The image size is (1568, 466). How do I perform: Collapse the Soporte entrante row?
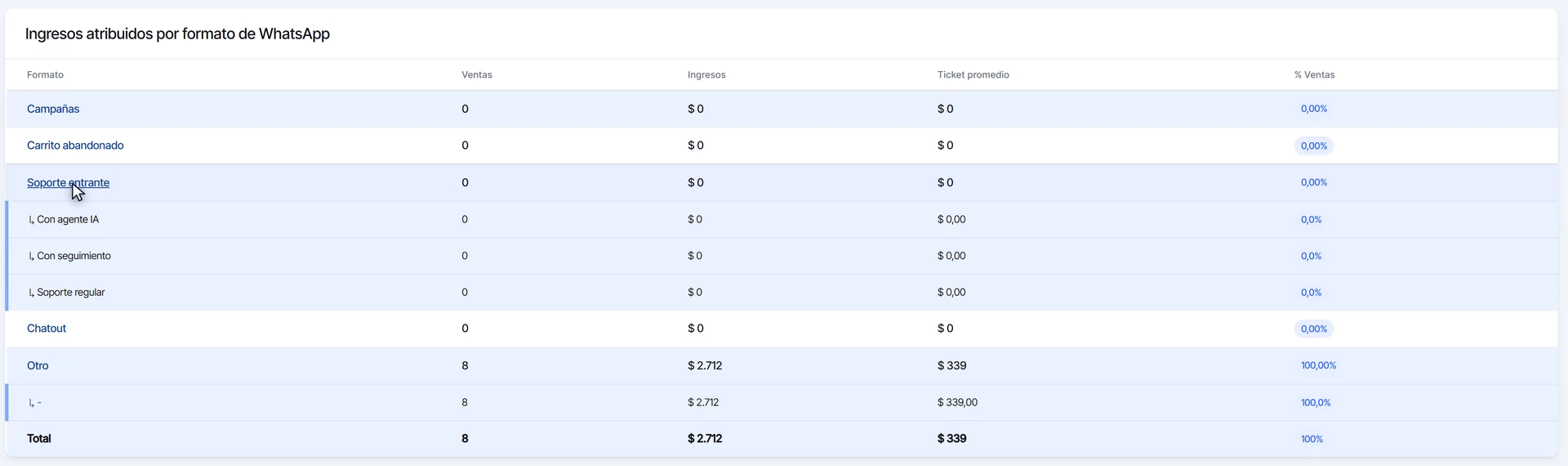tap(68, 182)
